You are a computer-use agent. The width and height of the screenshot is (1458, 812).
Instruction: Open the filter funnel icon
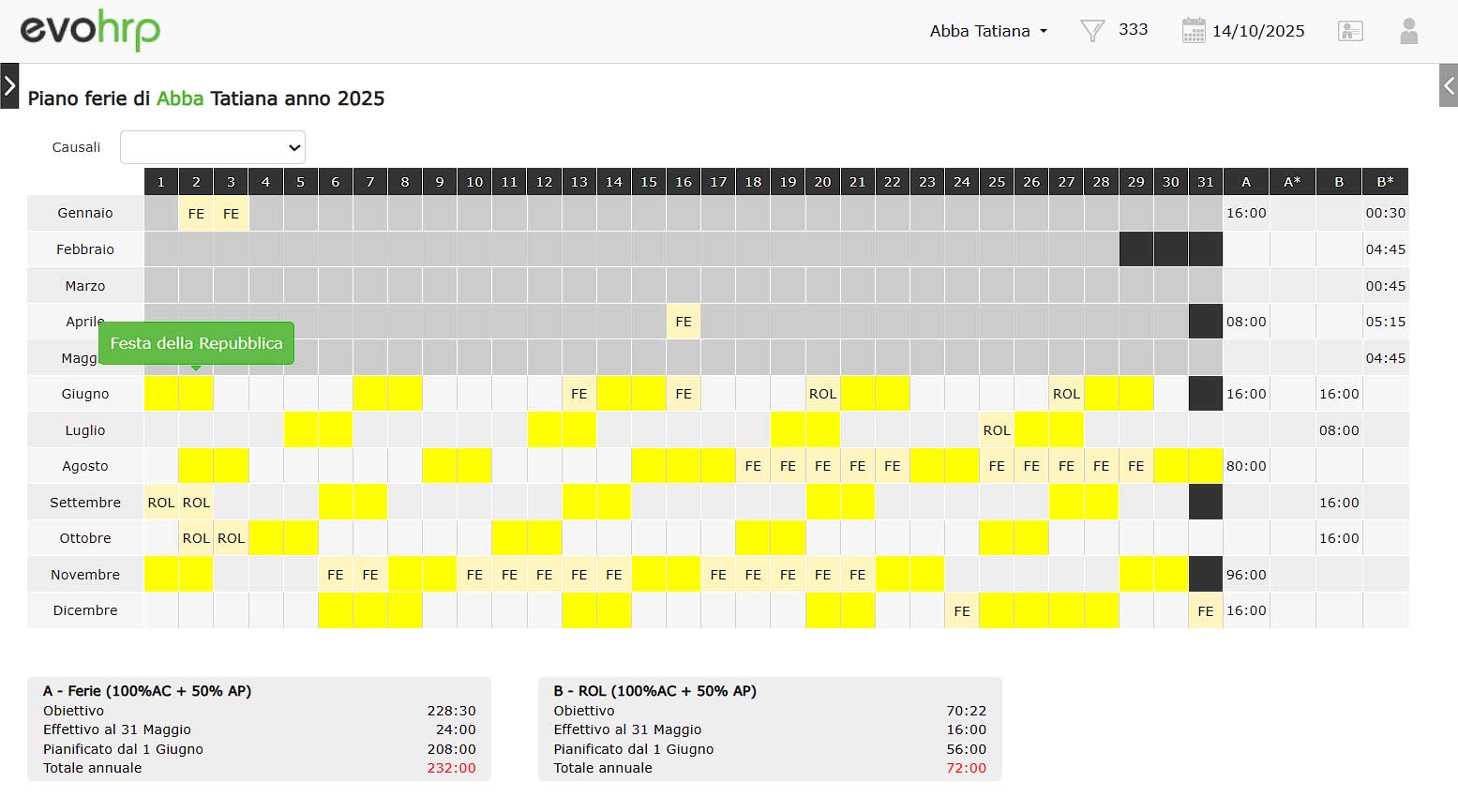[x=1092, y=31]
